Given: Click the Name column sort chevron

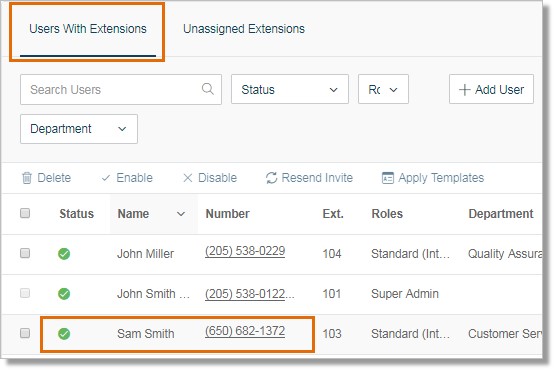Looking at the screenshot, I should click(181, 214).
